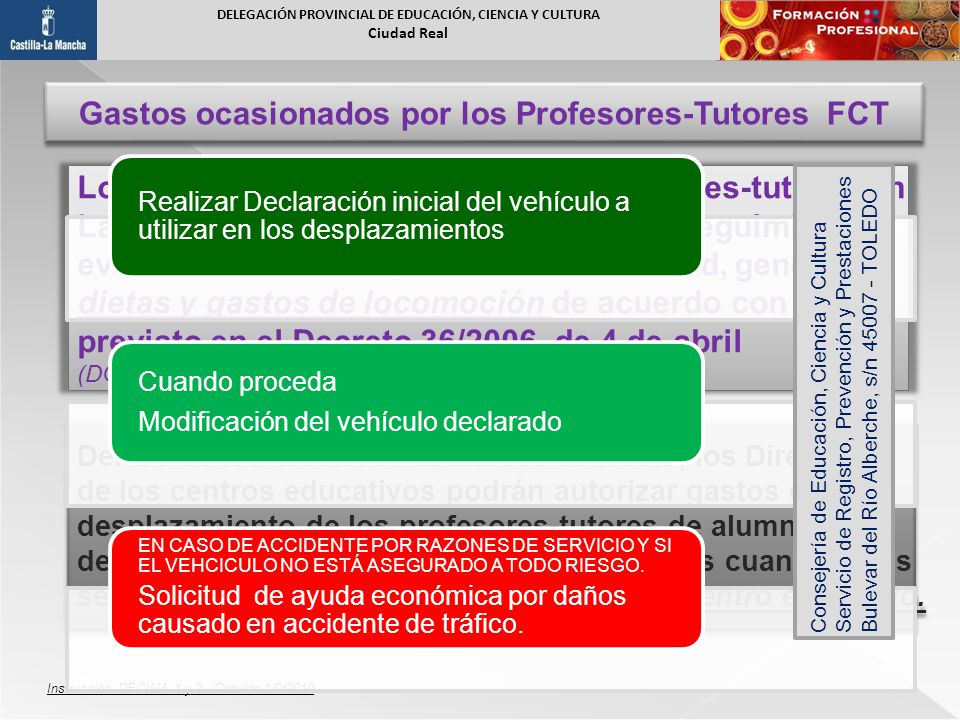Viewport: 960px width, 720px height.
Task: Click the 'dietas y gastos de locomoción' faded text
Action: tap(311, 302)
